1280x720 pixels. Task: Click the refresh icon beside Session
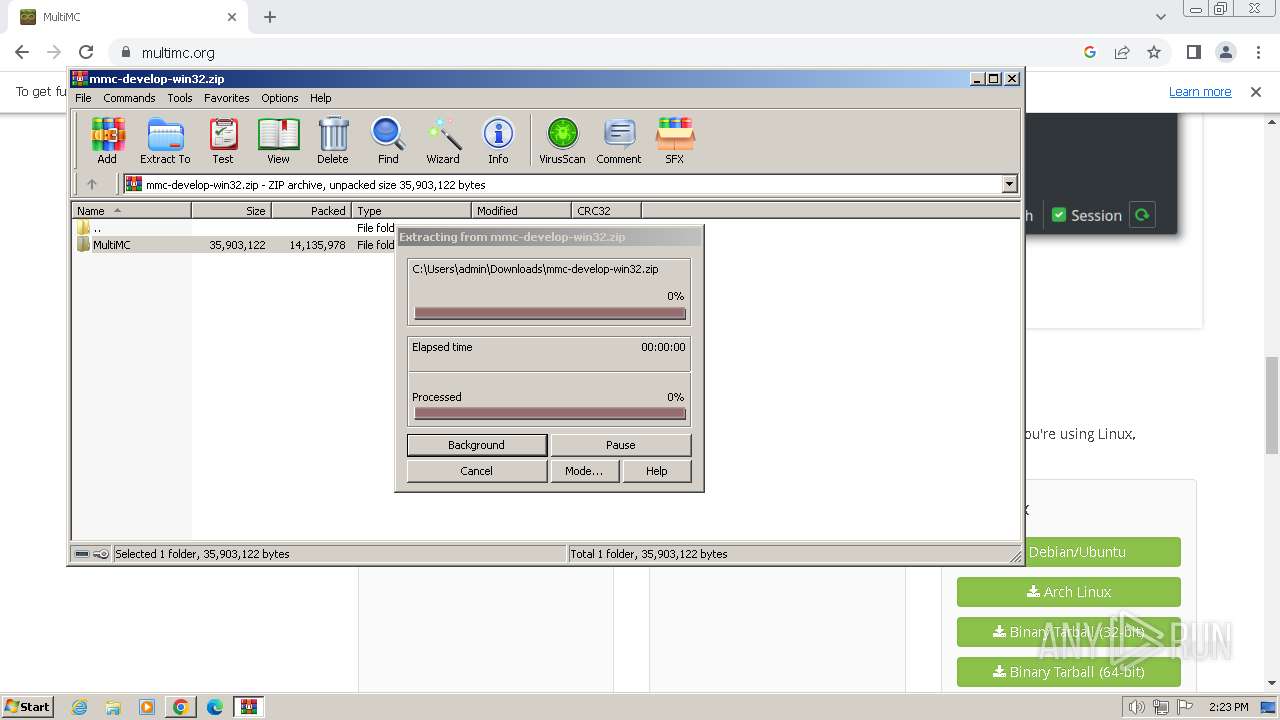pyautogui.click(x=1142, y=215)
